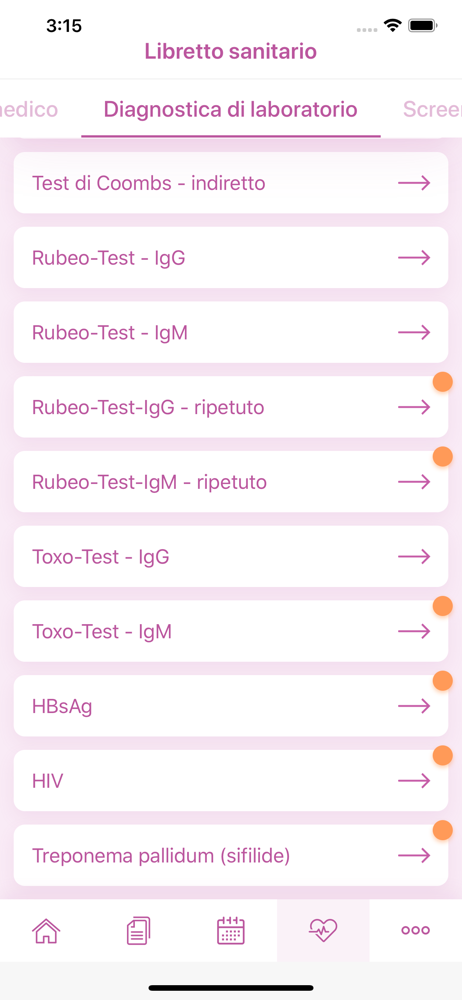This screenshot has width=462, height=1000.
Task: Open Rubeo-Test-IgG - ripetuto entry
Action: (x=231, y=407)
